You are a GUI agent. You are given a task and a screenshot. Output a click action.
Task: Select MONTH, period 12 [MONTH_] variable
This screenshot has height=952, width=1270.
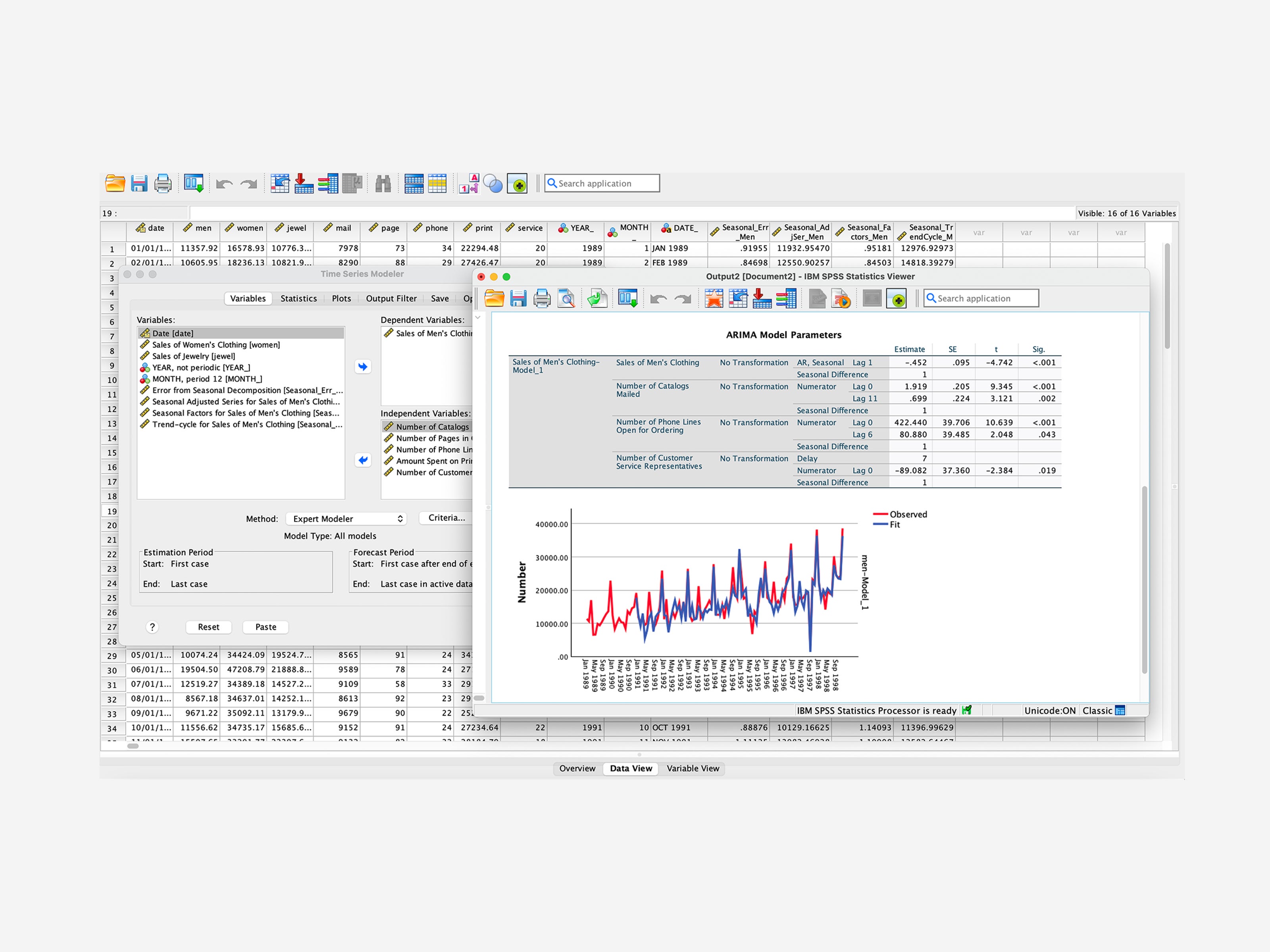point(241,379)
